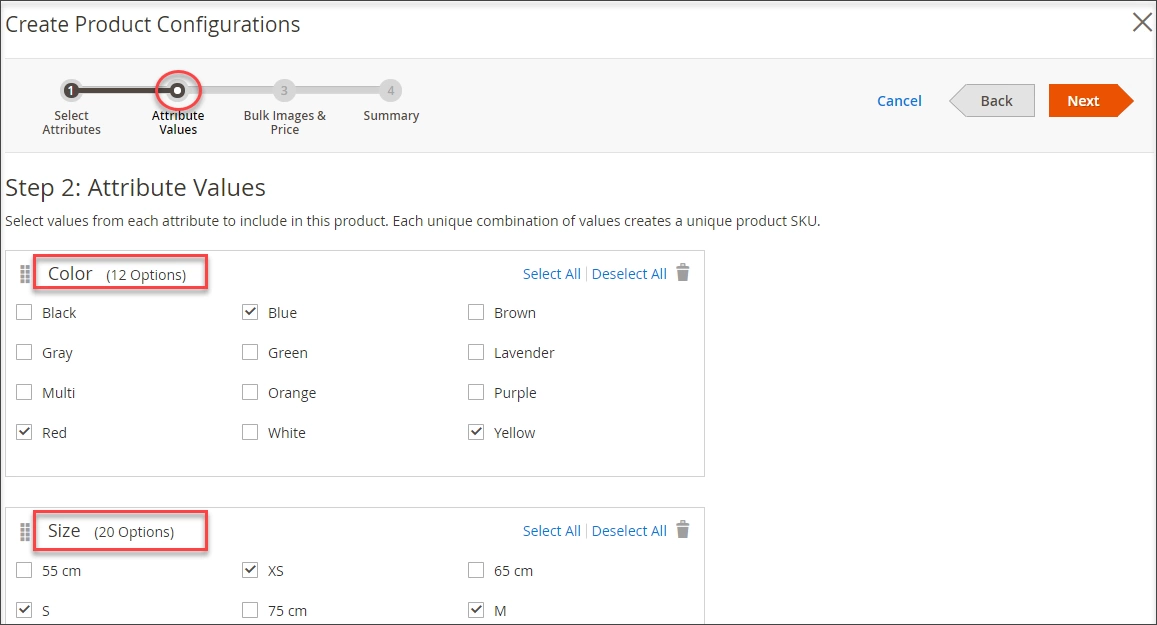Enable the 75 cm size option
The height and width of the screenshot is (625, 1157).
250,610
